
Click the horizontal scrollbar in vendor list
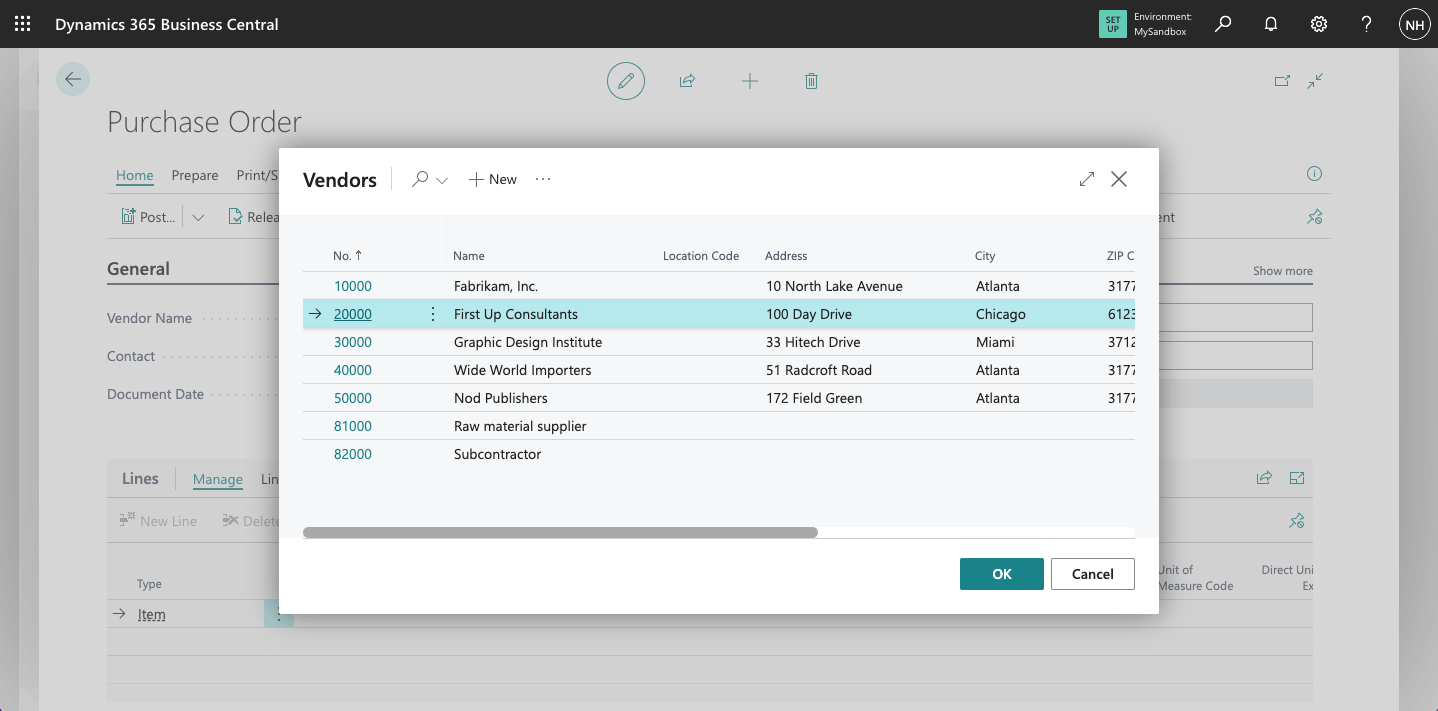coord(560,532)
